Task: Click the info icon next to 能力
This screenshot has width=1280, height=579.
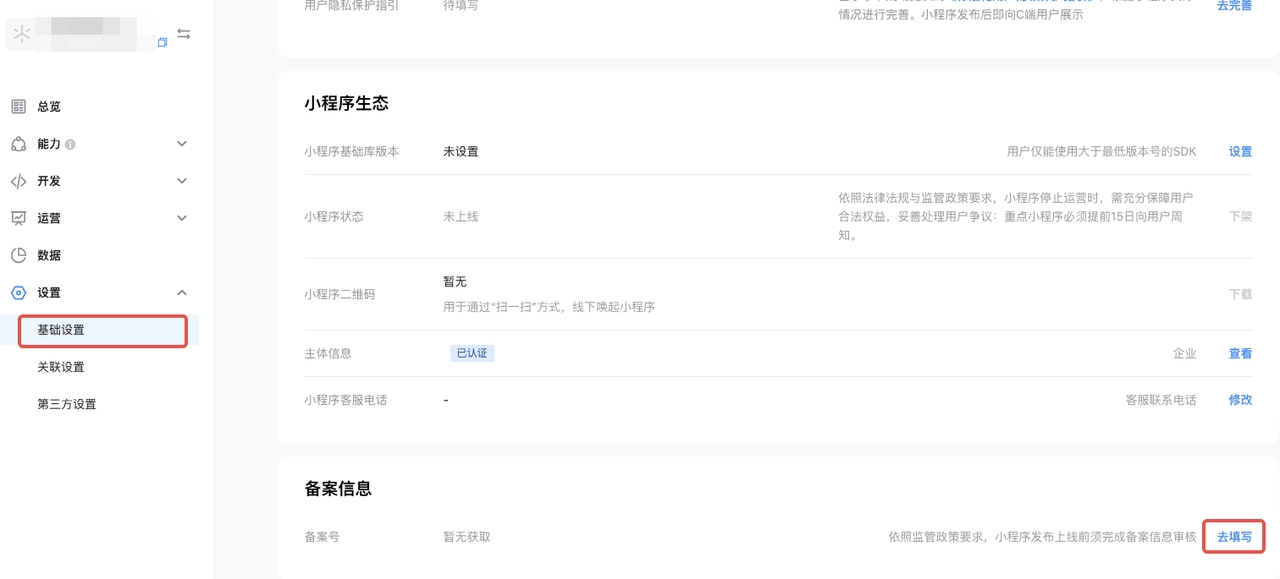Action: (x=70, y=145)
